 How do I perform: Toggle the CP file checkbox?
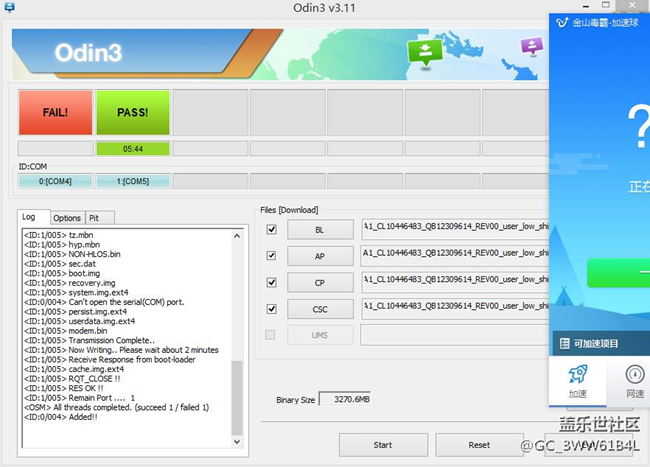[x=271, y=282]
